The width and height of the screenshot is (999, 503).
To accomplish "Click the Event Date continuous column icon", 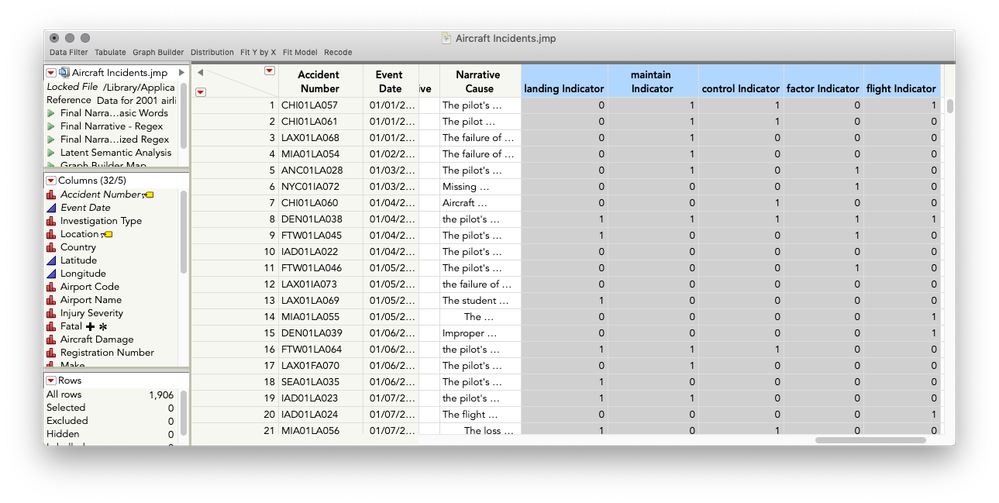I will click(x=52, y=208).
